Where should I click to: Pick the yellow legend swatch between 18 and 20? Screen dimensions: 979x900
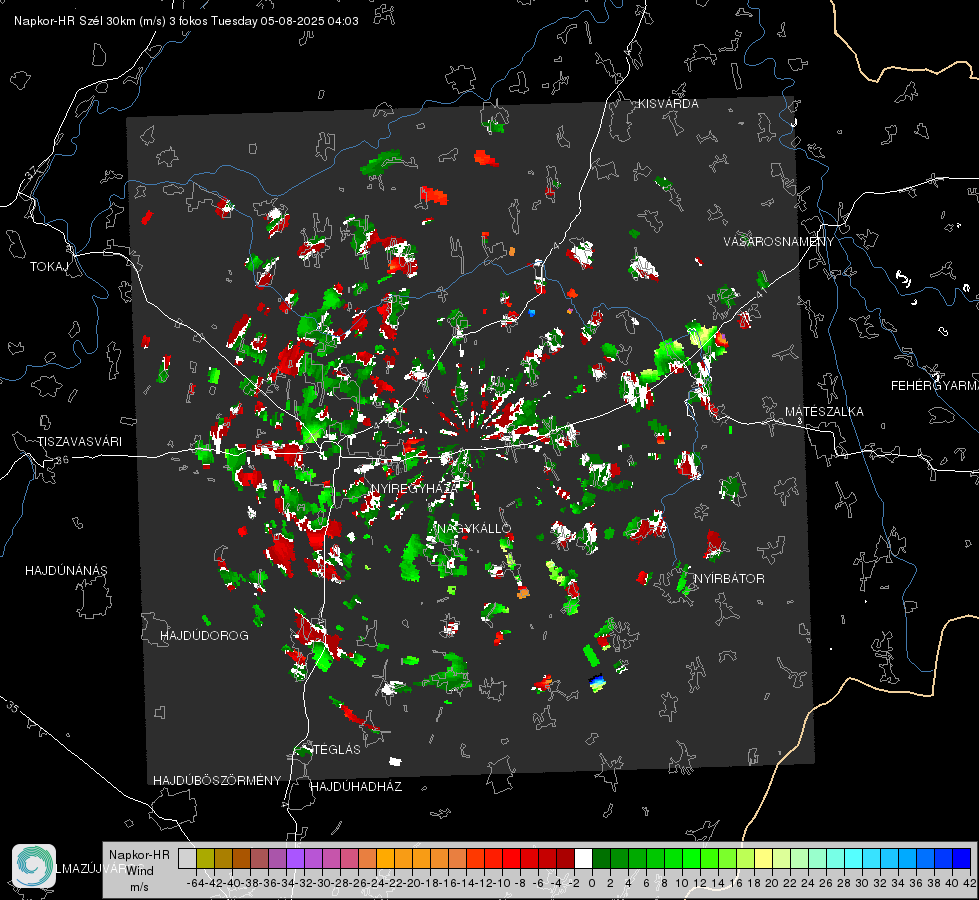coord(763,859)
